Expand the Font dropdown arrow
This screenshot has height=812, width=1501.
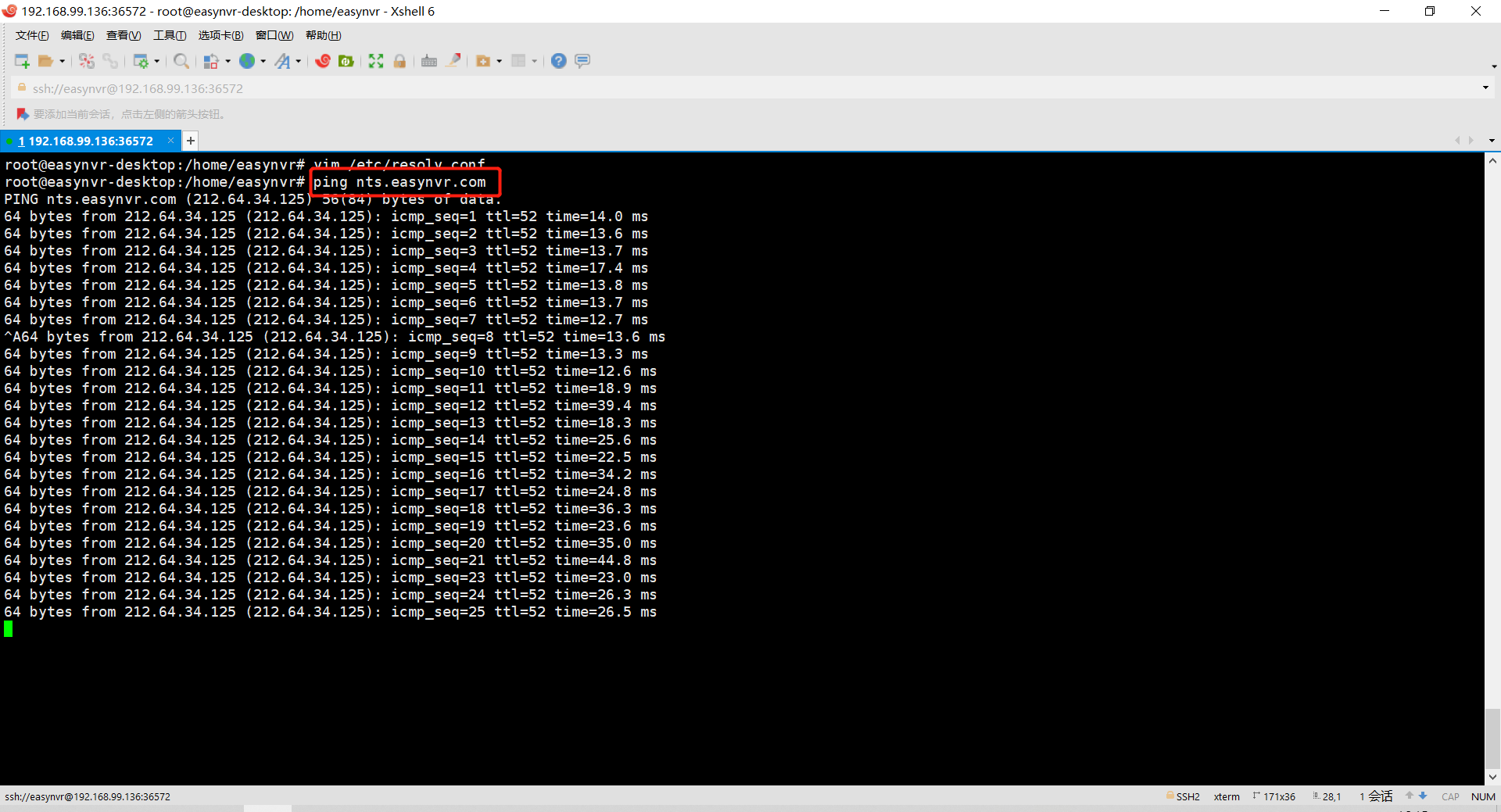coord(299,61)
